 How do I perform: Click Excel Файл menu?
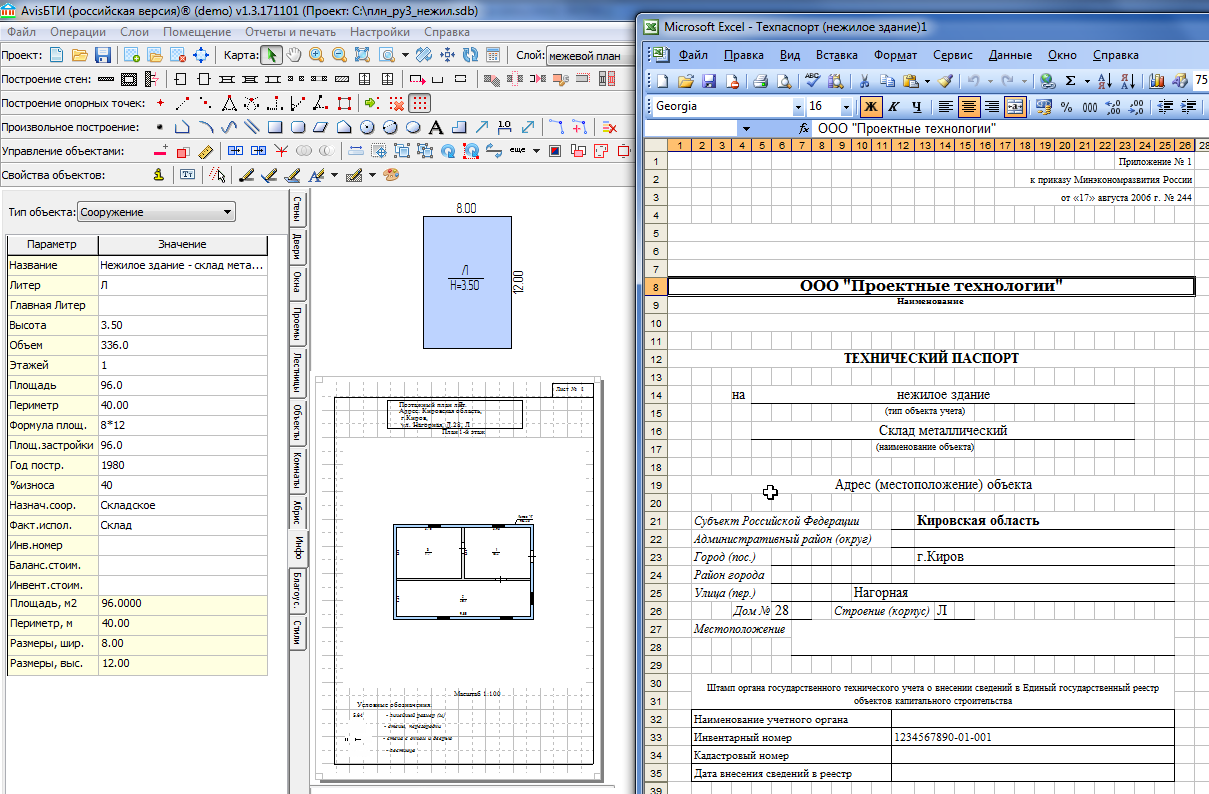[693, 55]
